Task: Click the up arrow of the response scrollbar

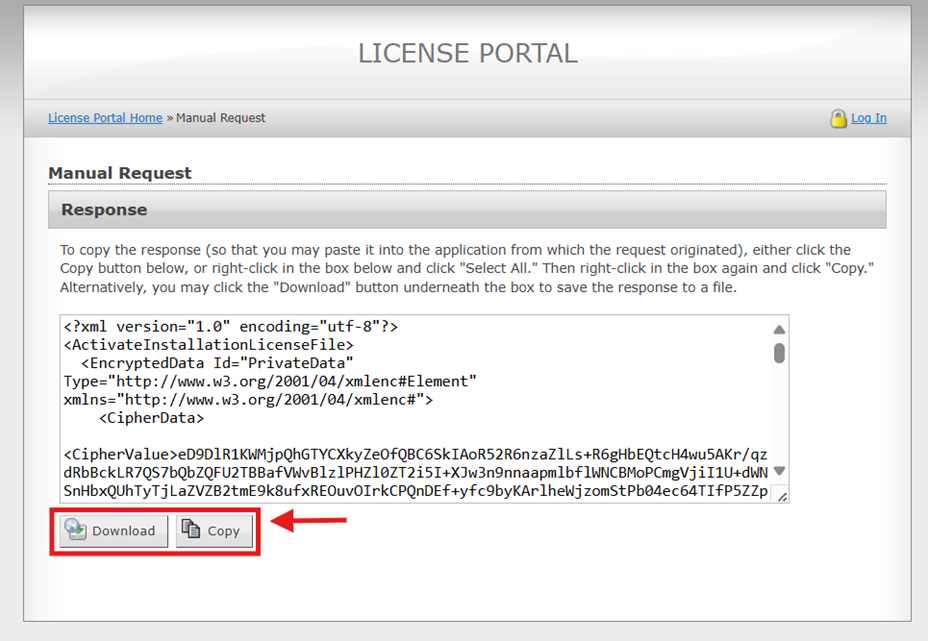Action: [x=779, y=330]
